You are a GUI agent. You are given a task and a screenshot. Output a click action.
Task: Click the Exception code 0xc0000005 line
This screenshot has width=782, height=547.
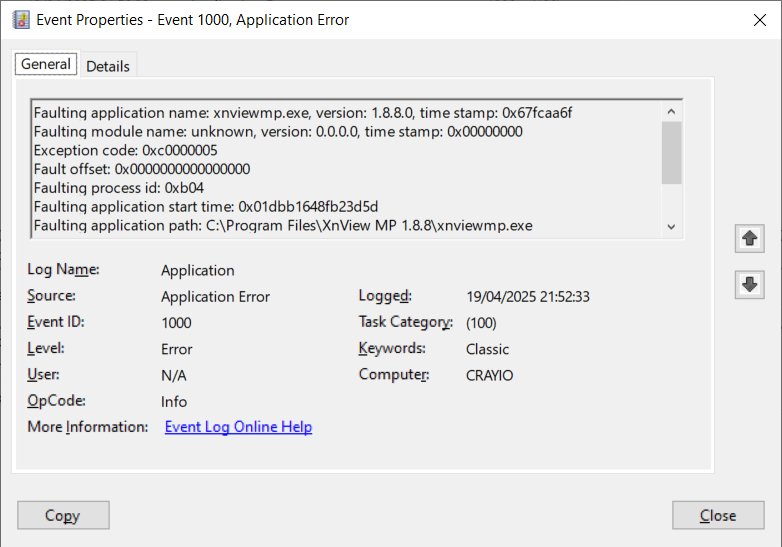pyautogui.click(x=125, y=150)
